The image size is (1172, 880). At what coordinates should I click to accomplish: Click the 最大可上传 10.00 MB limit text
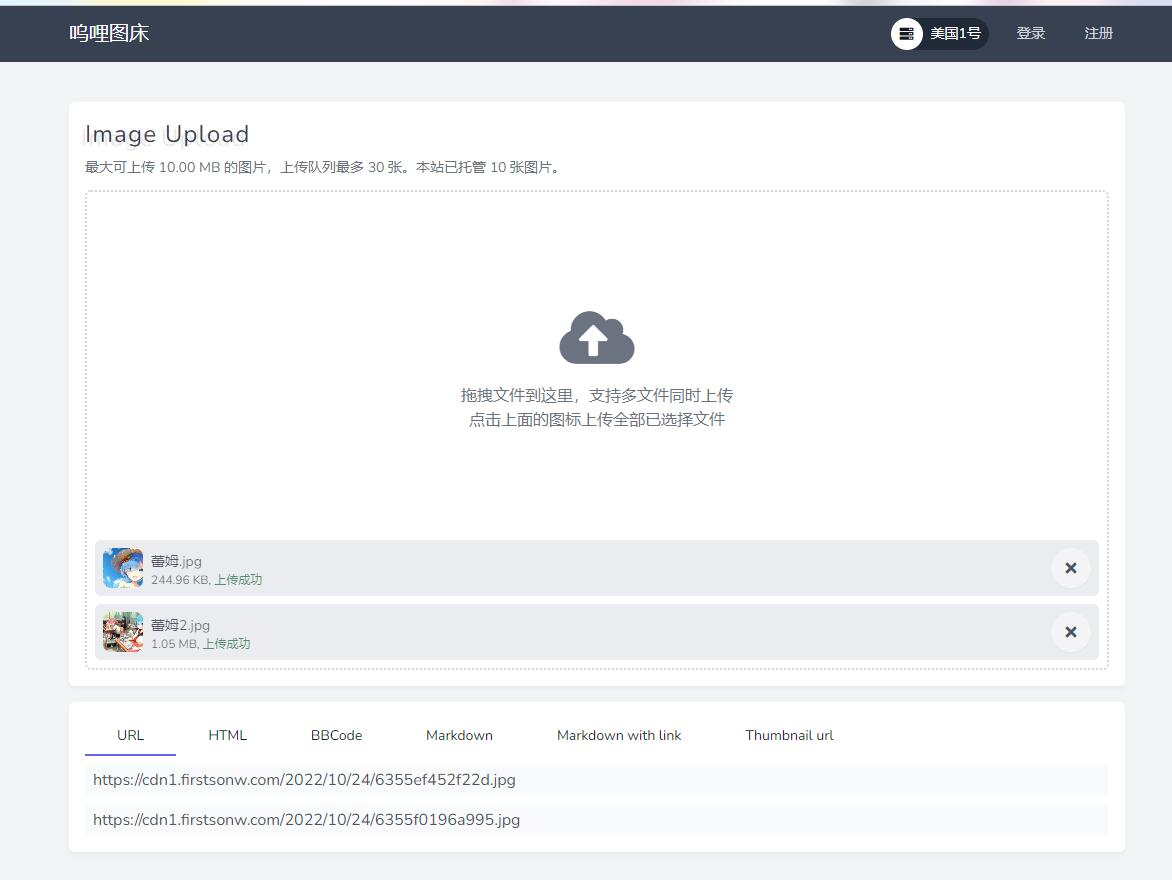[324, 167]
